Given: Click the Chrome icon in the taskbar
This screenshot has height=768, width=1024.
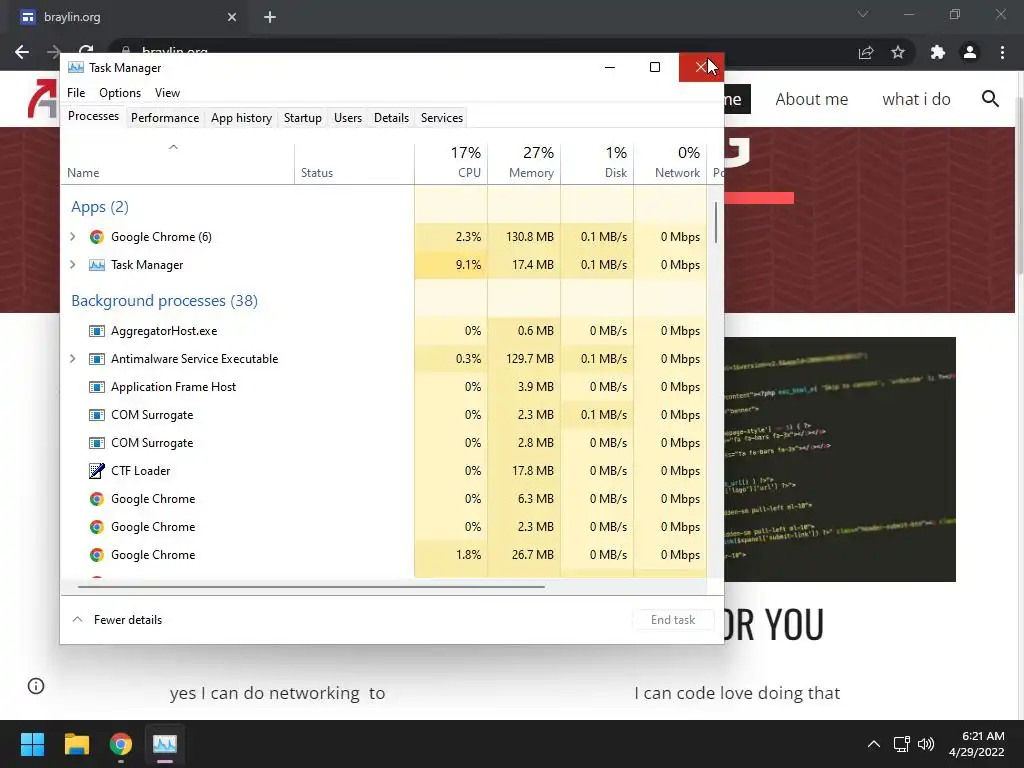Looking at the screenshot, I should coord(121,744).
